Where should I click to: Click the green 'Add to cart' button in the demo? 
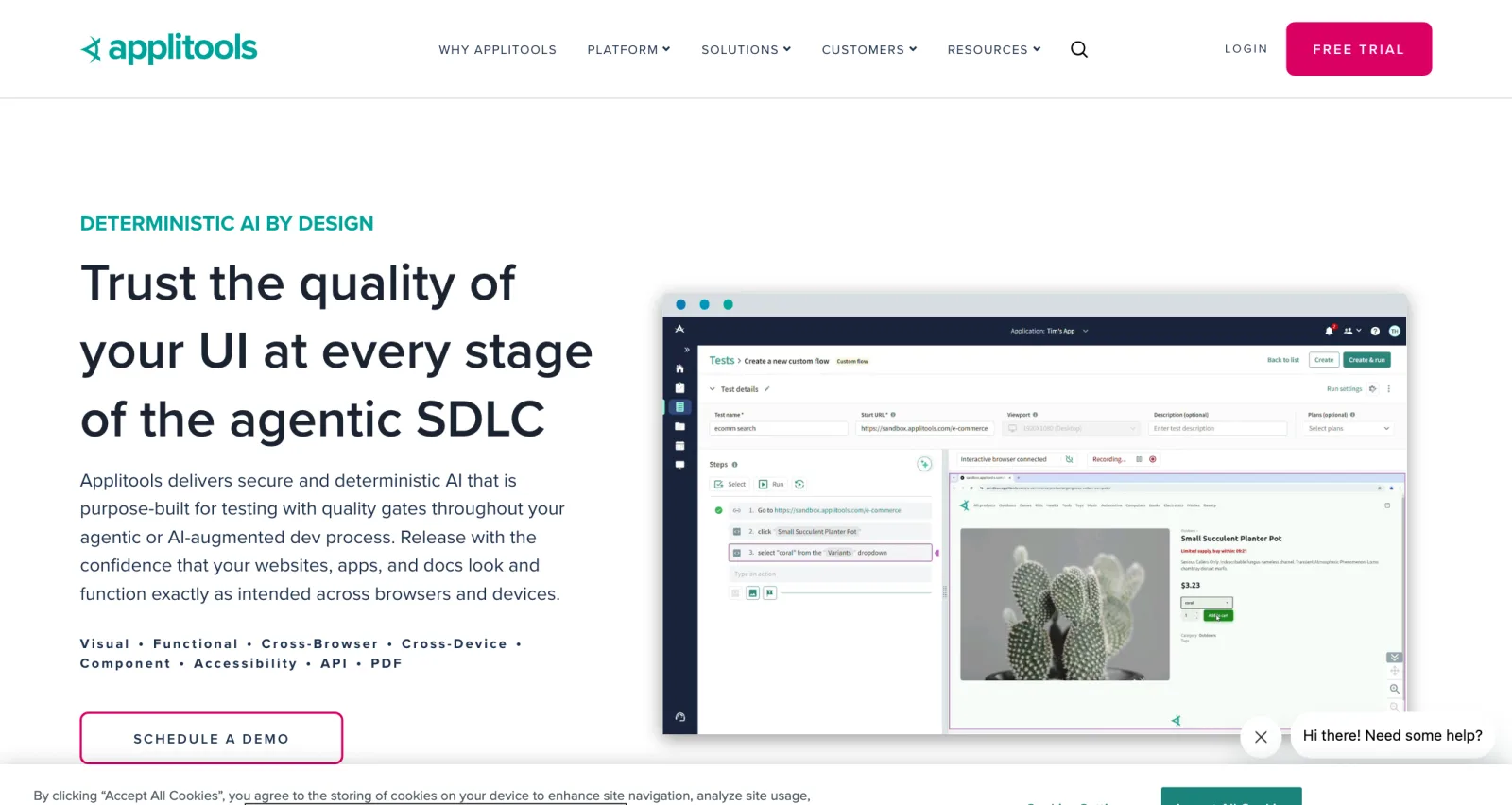(x=1218, y=615)
